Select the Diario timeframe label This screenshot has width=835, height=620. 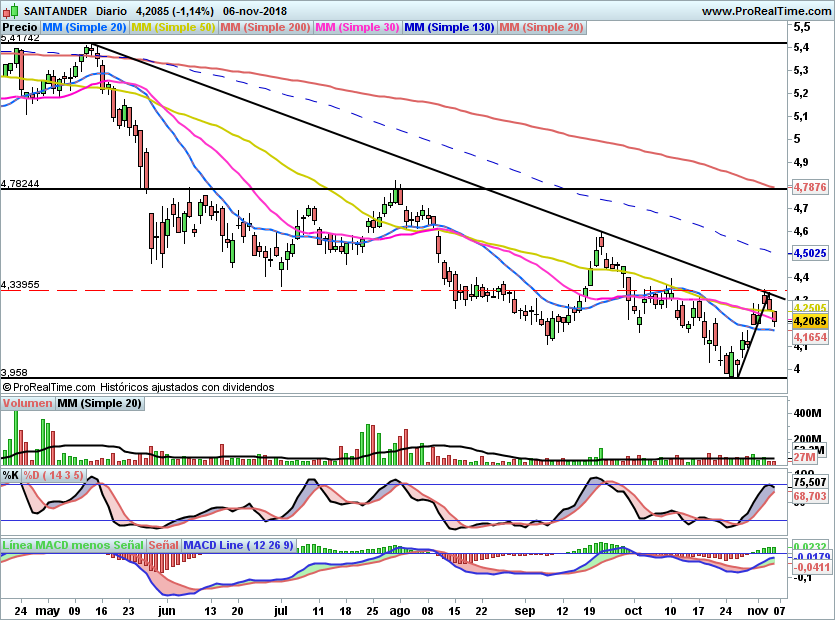pyautogui.click(x=111, y=11)
